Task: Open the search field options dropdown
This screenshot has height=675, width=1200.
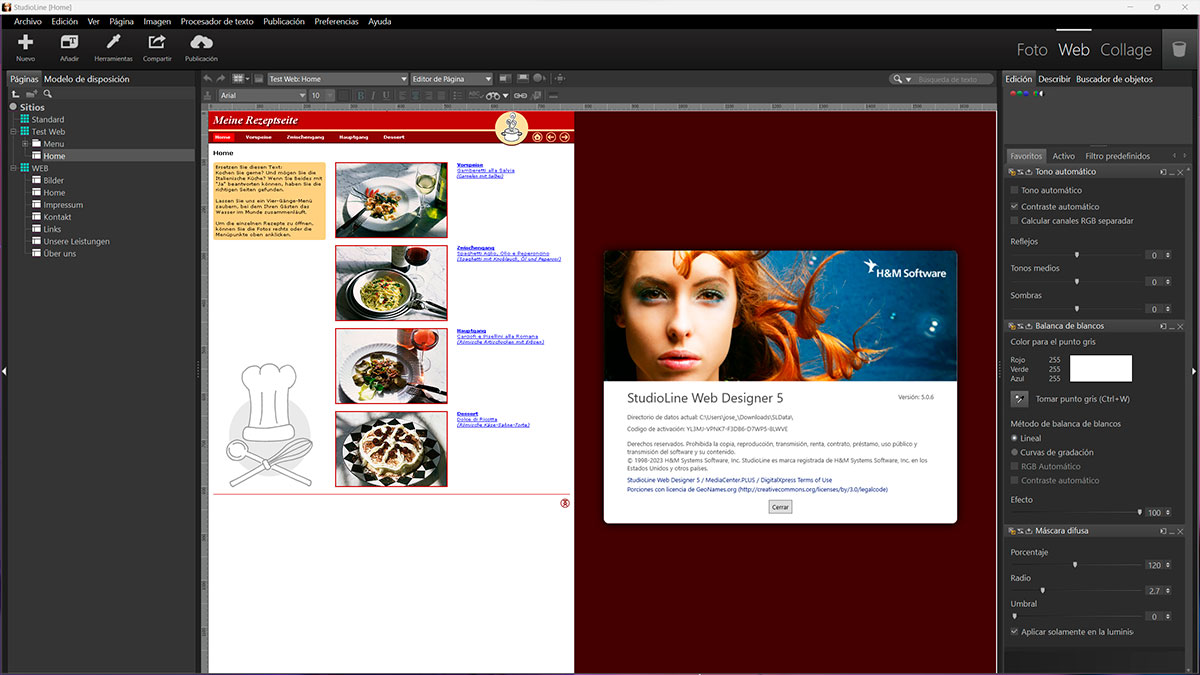Action: click(x=910, y=79)
